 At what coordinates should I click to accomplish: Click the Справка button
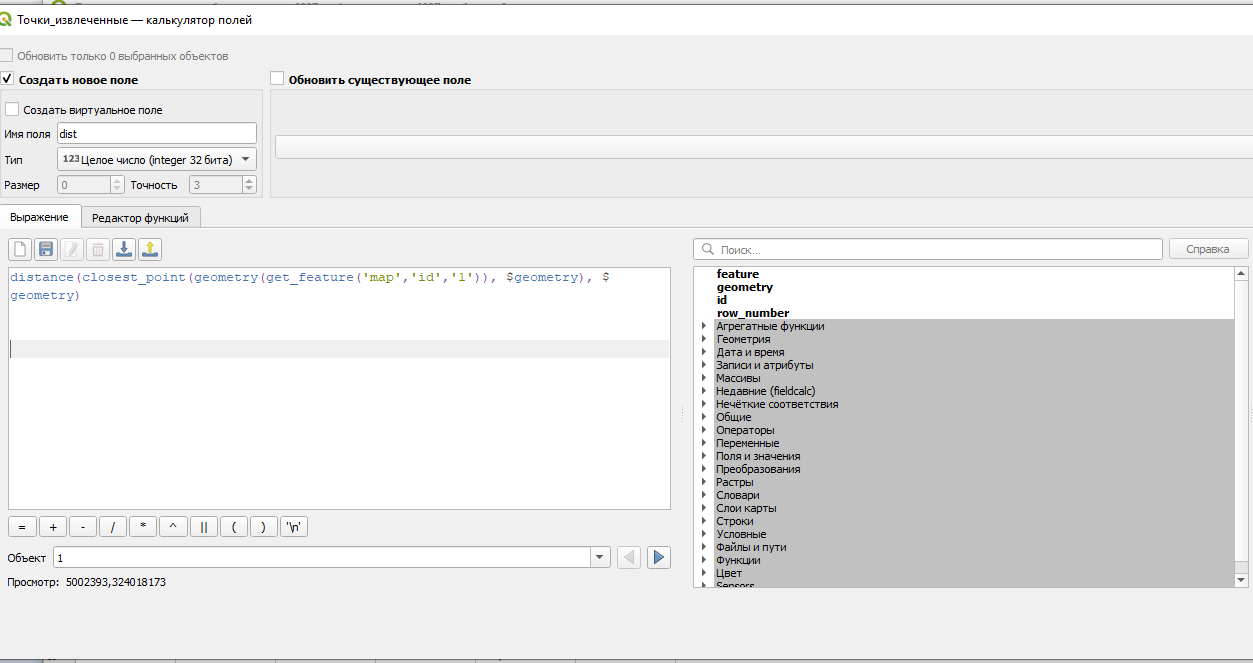point(1208,249)
